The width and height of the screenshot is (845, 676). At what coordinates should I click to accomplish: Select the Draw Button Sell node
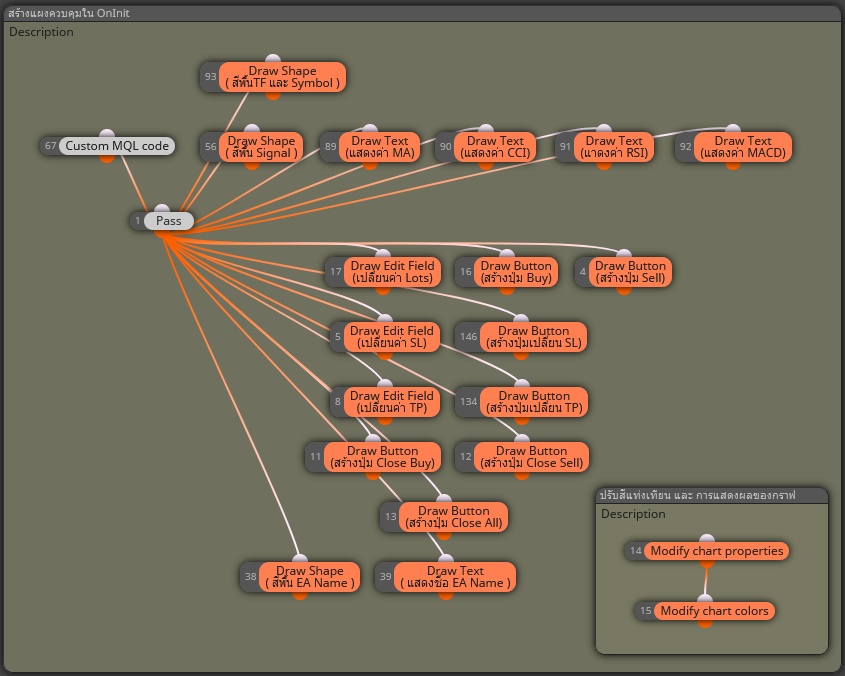coord(629,272)
